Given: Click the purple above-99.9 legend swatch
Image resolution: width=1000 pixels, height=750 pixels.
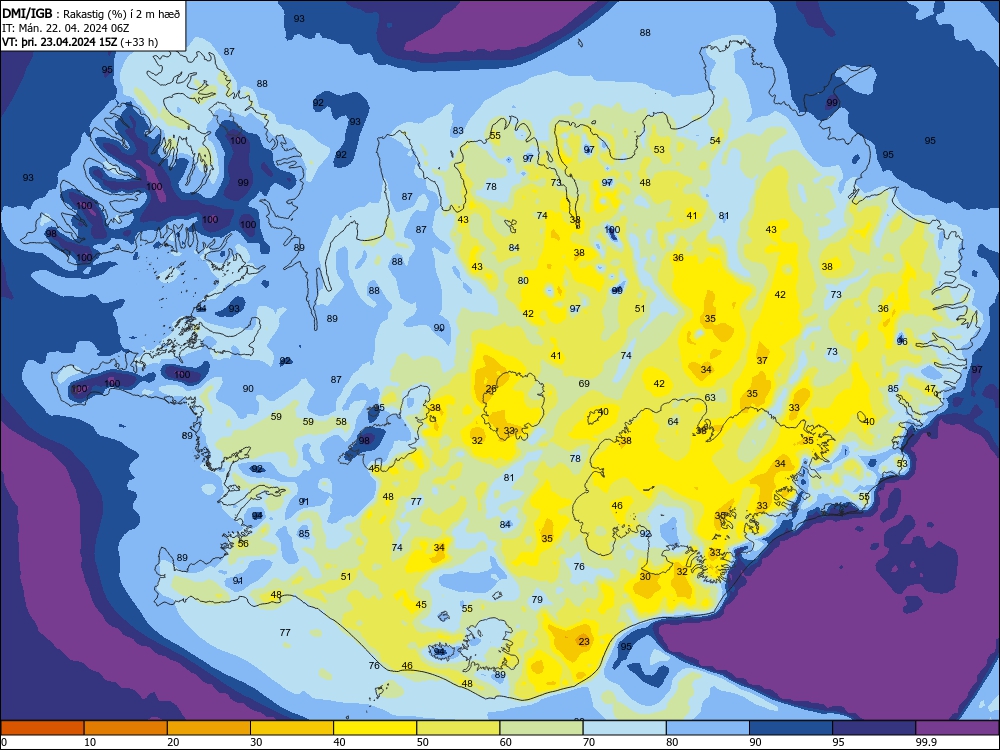Looking at the screenshot, I should point(957,728).
